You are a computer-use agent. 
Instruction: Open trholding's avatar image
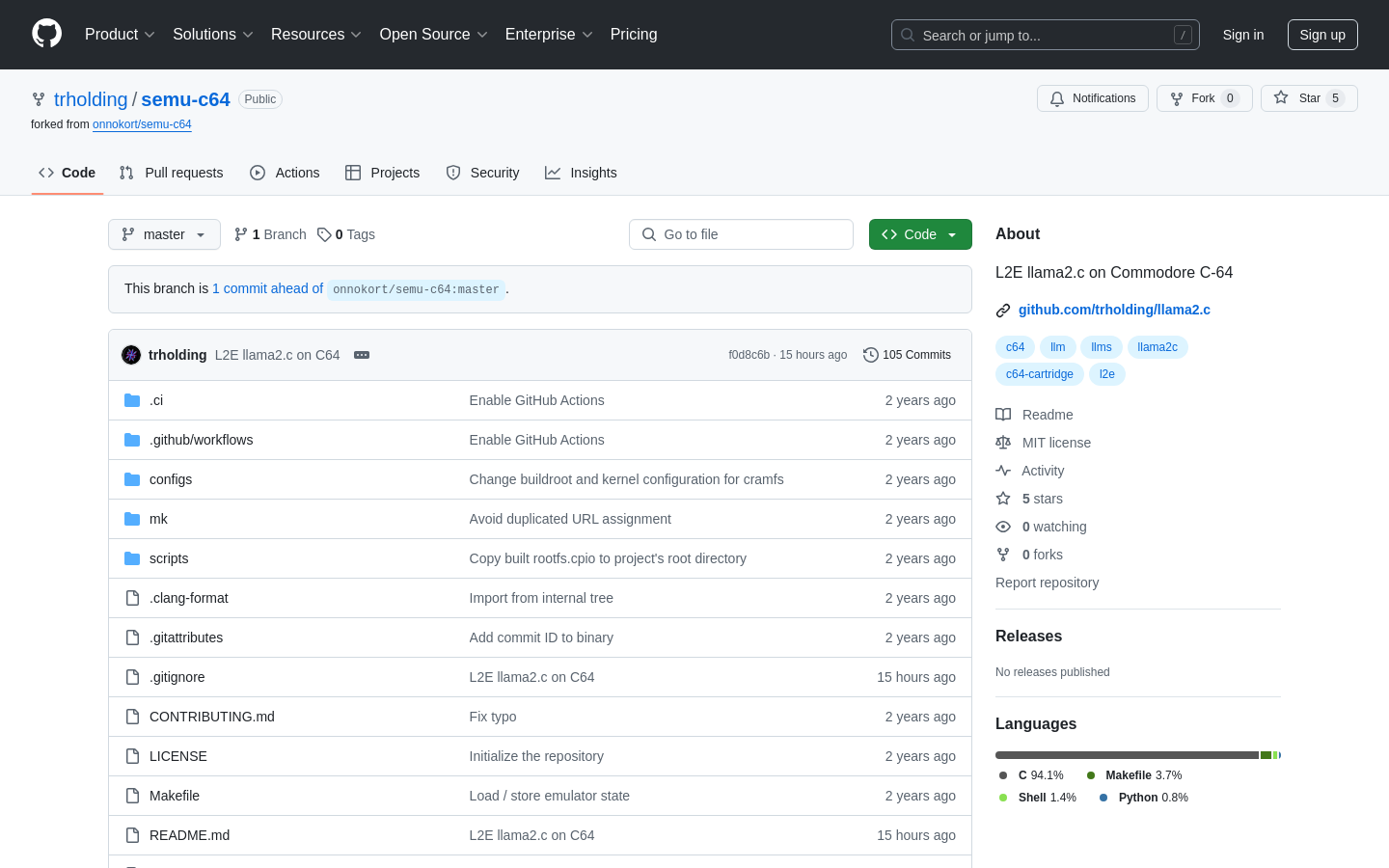click(131, 355)
